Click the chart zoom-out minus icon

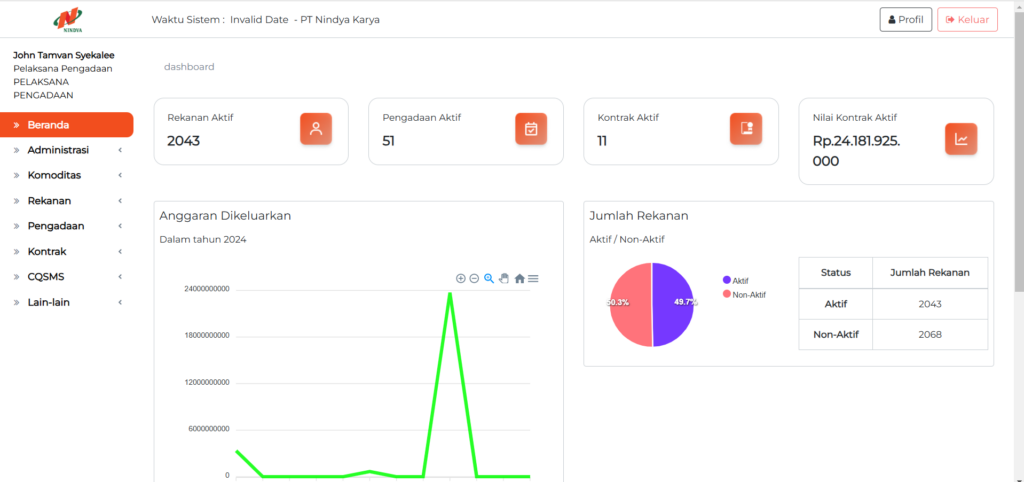(474, 278)
